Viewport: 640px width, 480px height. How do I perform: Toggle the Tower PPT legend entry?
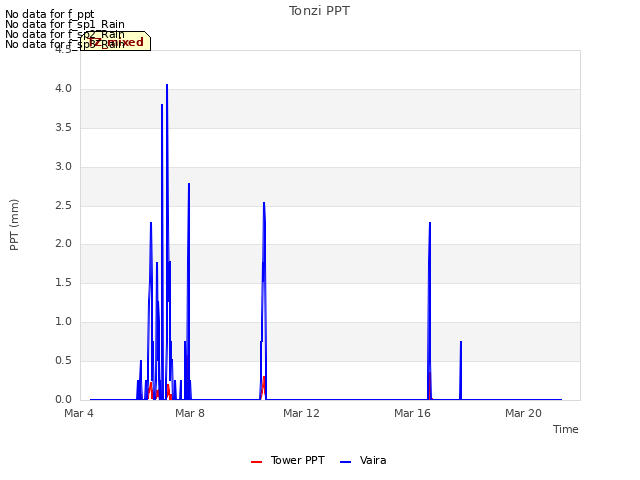click(x=288, y=460)
